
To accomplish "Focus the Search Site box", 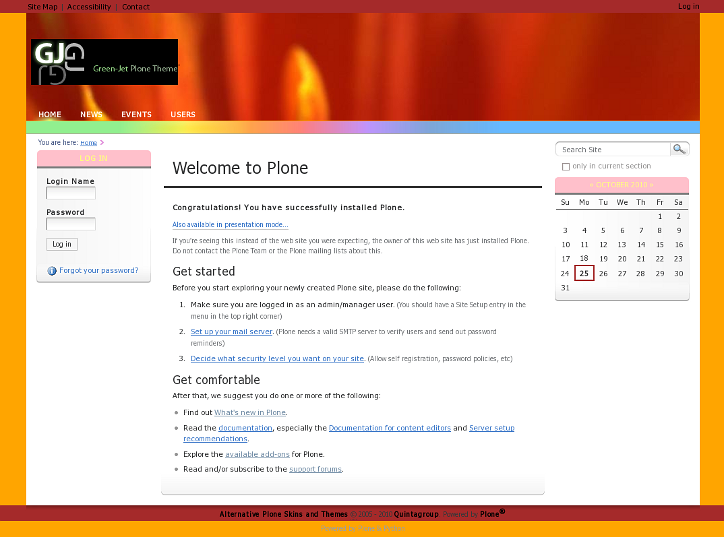I will click(x=613, y=149).
